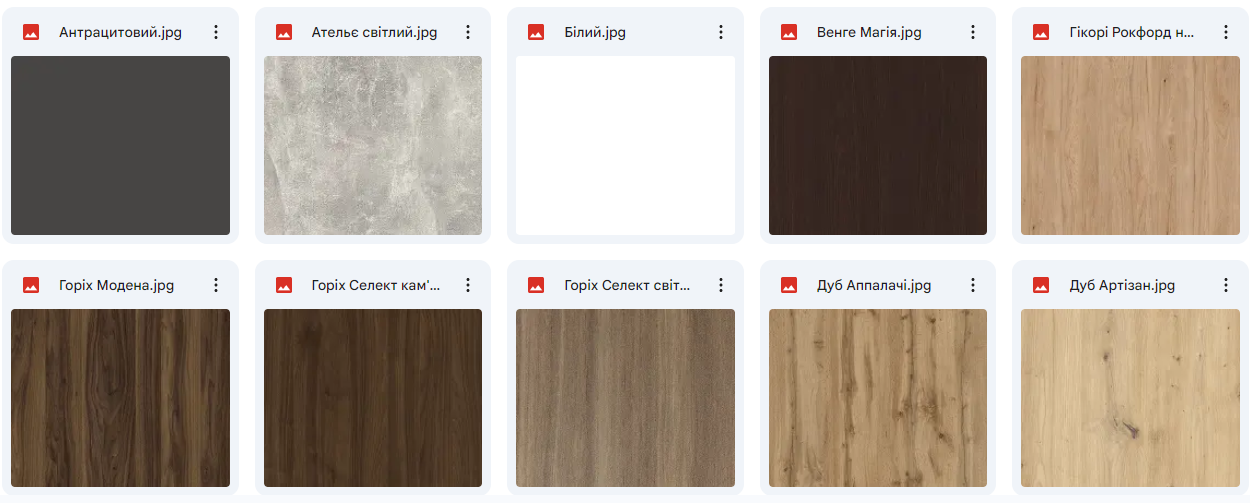
Task: Select the Ательє світлий marble thumbnail
Action: tap(373, 145)
